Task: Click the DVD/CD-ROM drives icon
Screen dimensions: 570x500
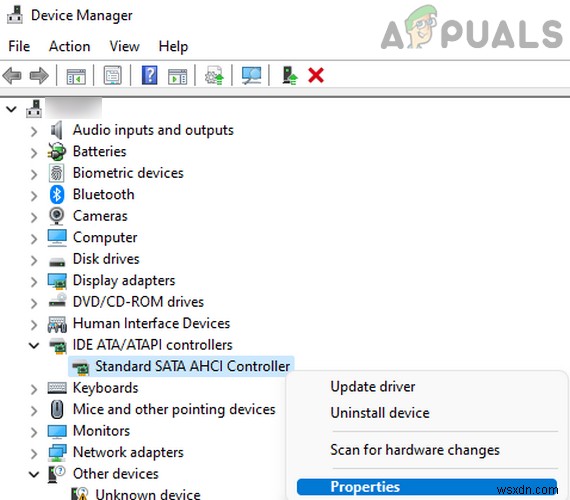Action: (x=57, y=300)
